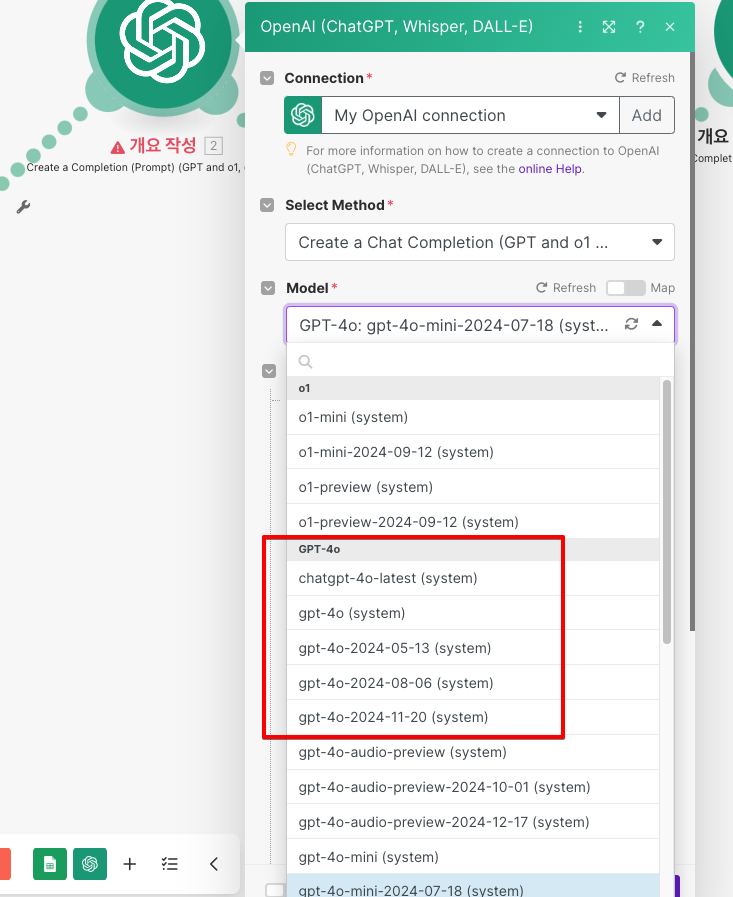The width and height of the screenshot is (733, 897).
Task: Click the panel's outer scrollbar
Action: [692, 342]
